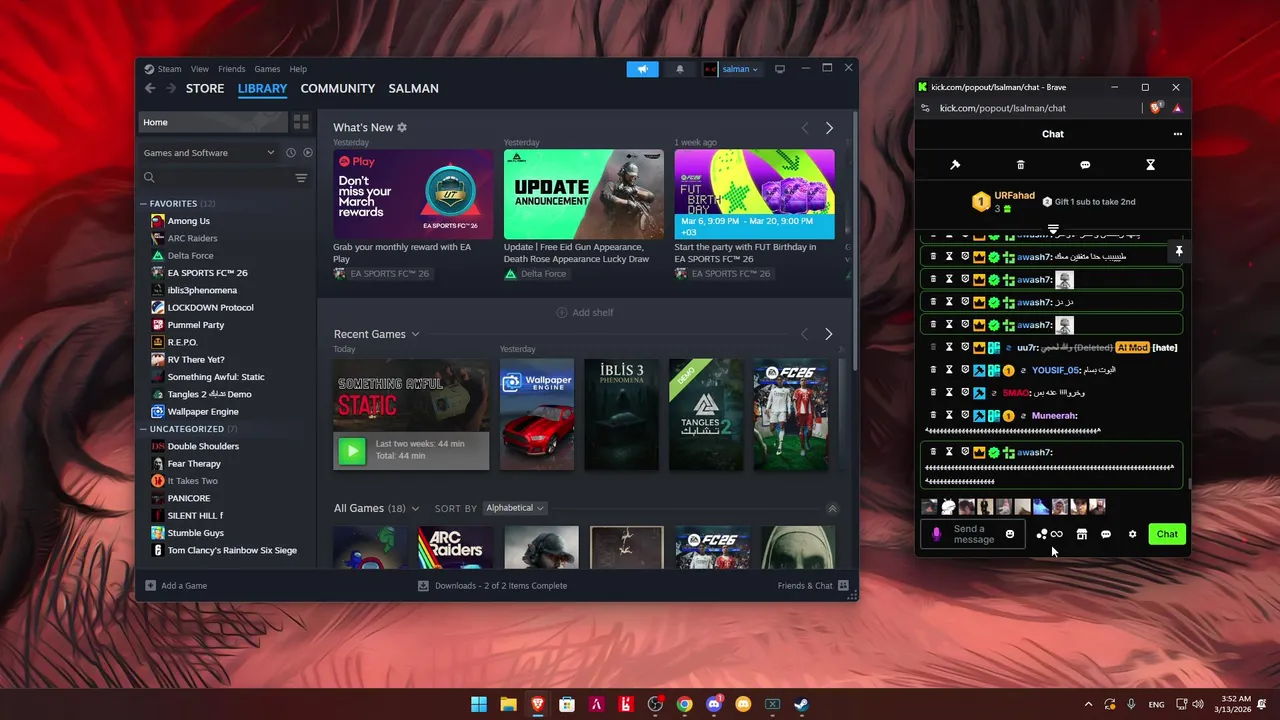Collapse FAVORITES category

coord(143,204)
